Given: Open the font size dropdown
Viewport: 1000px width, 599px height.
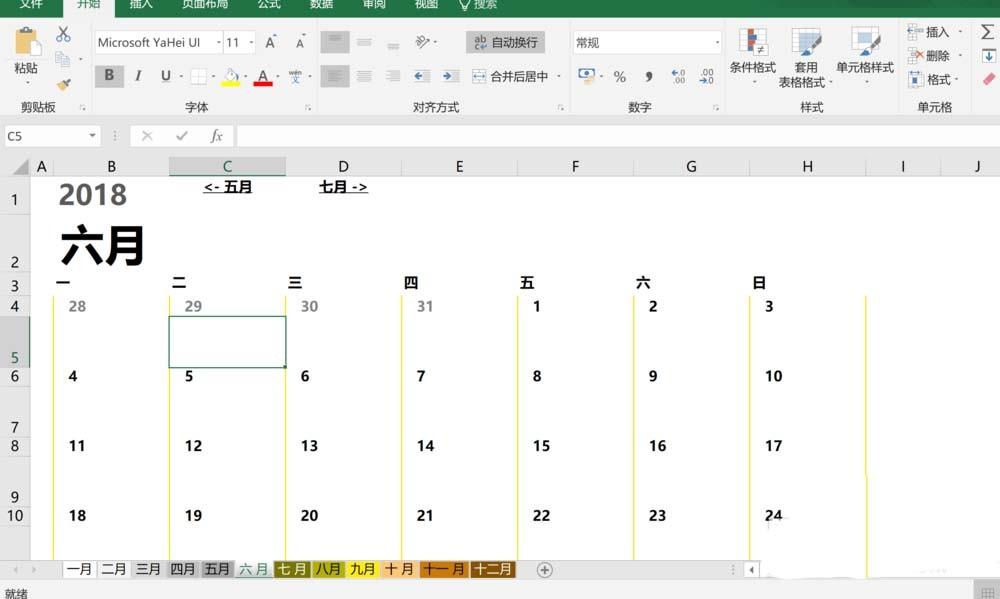Looking at the screenshot, I should pos(250,42).
